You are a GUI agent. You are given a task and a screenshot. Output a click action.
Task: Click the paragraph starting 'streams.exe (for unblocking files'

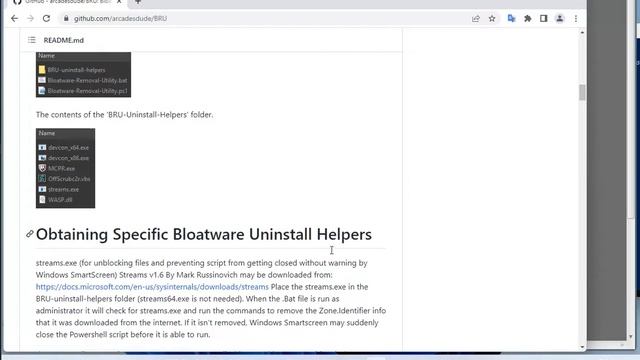pyautogui.click(x=211, y=298)
